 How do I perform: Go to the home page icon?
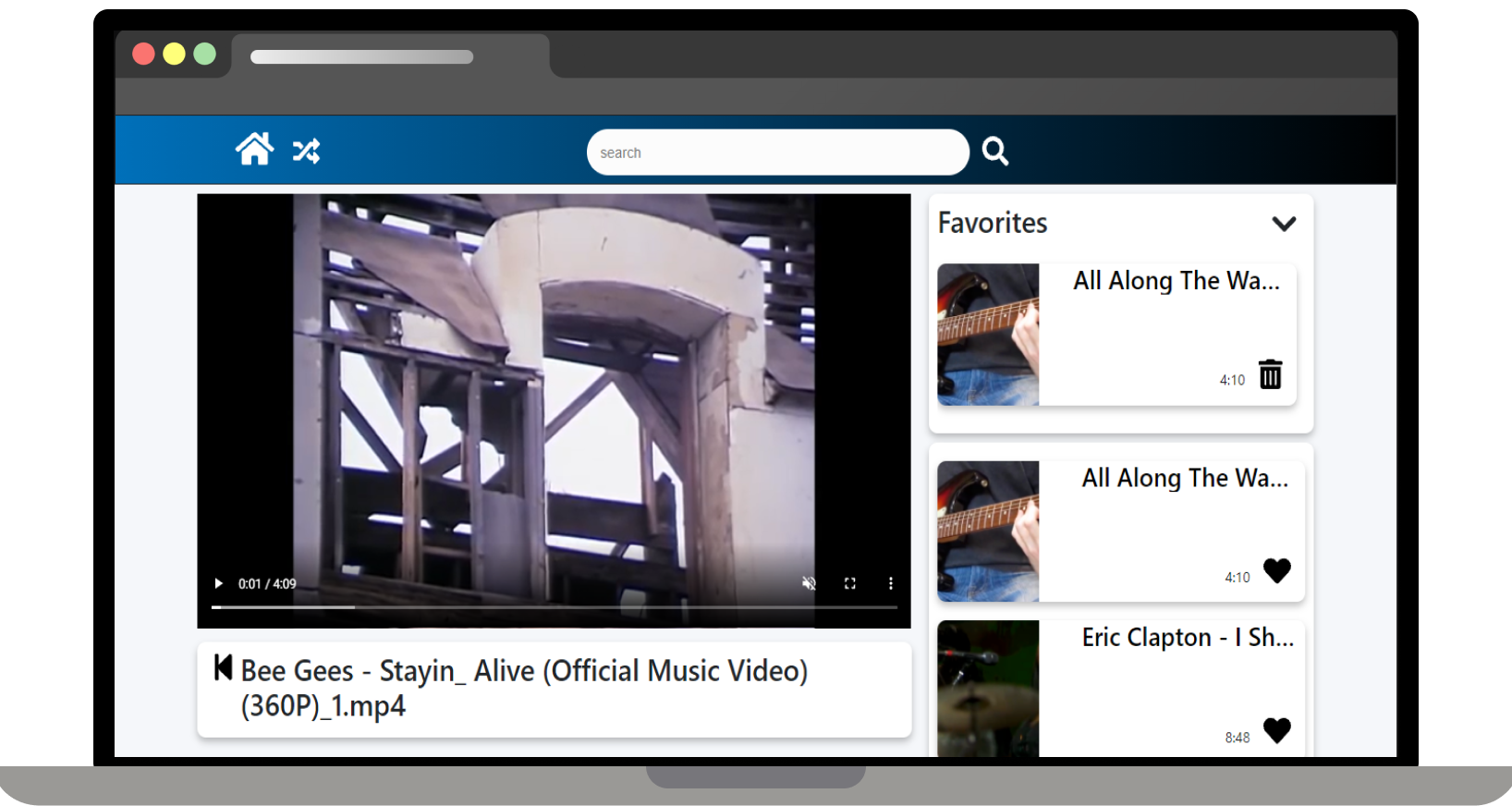(x=254, y=149)
